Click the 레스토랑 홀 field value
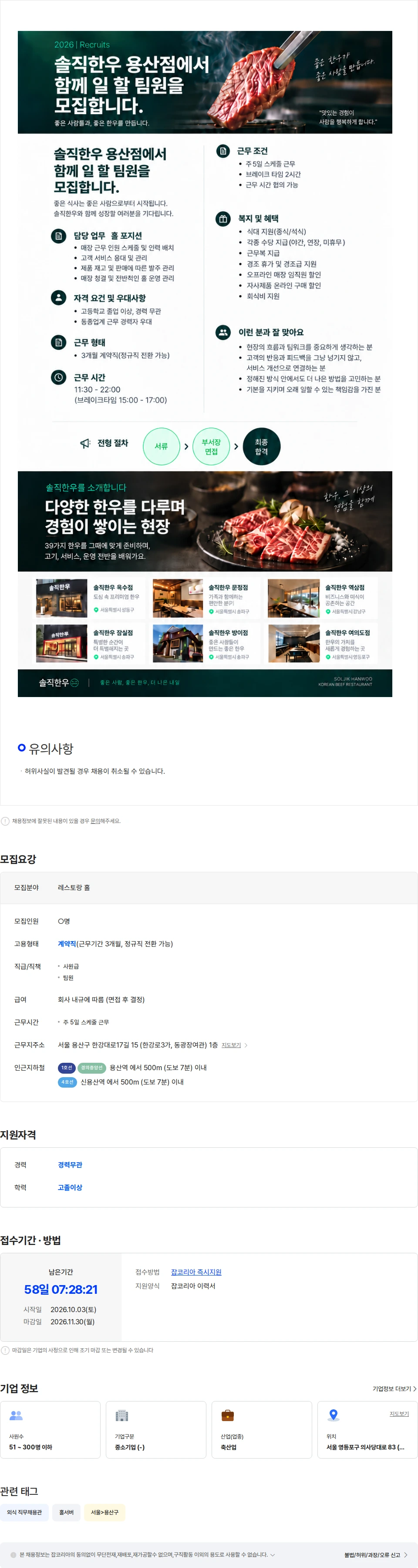 [x=74, y=888]
